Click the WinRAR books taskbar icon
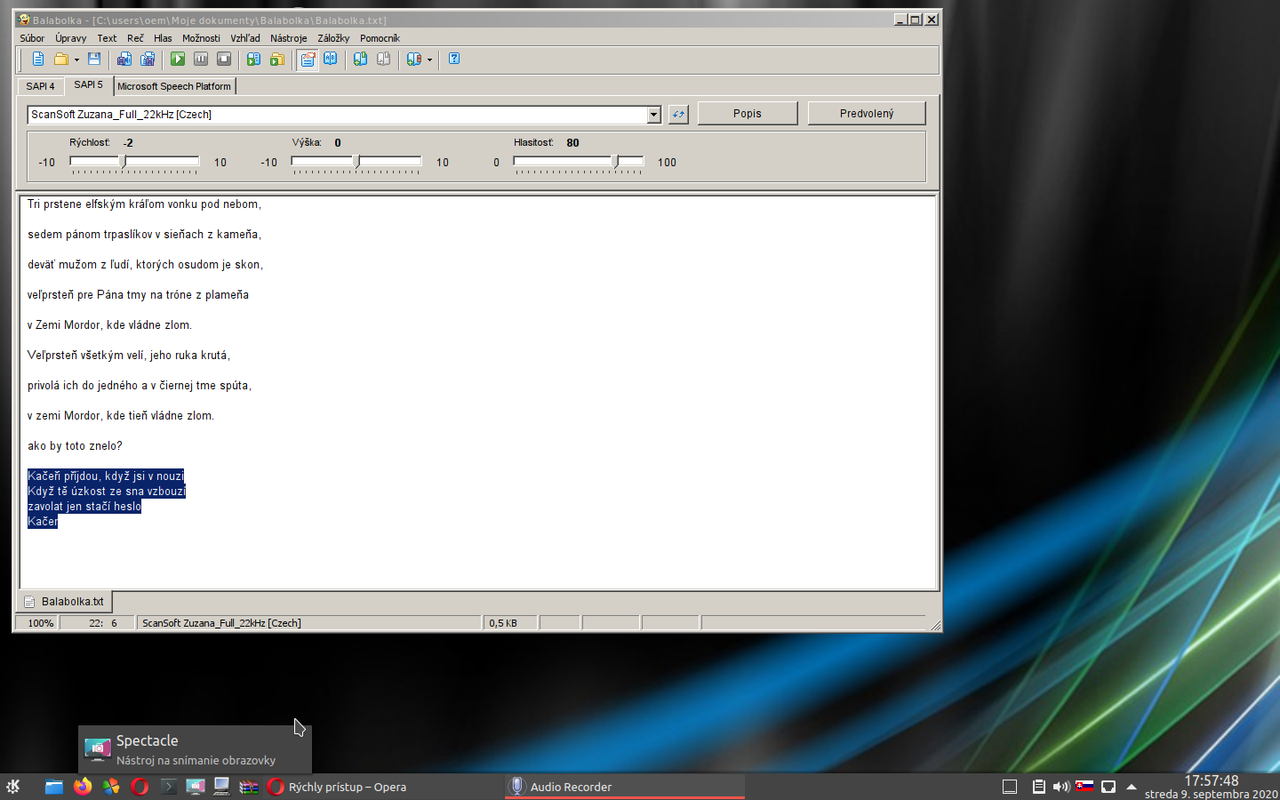 [249, 787]
